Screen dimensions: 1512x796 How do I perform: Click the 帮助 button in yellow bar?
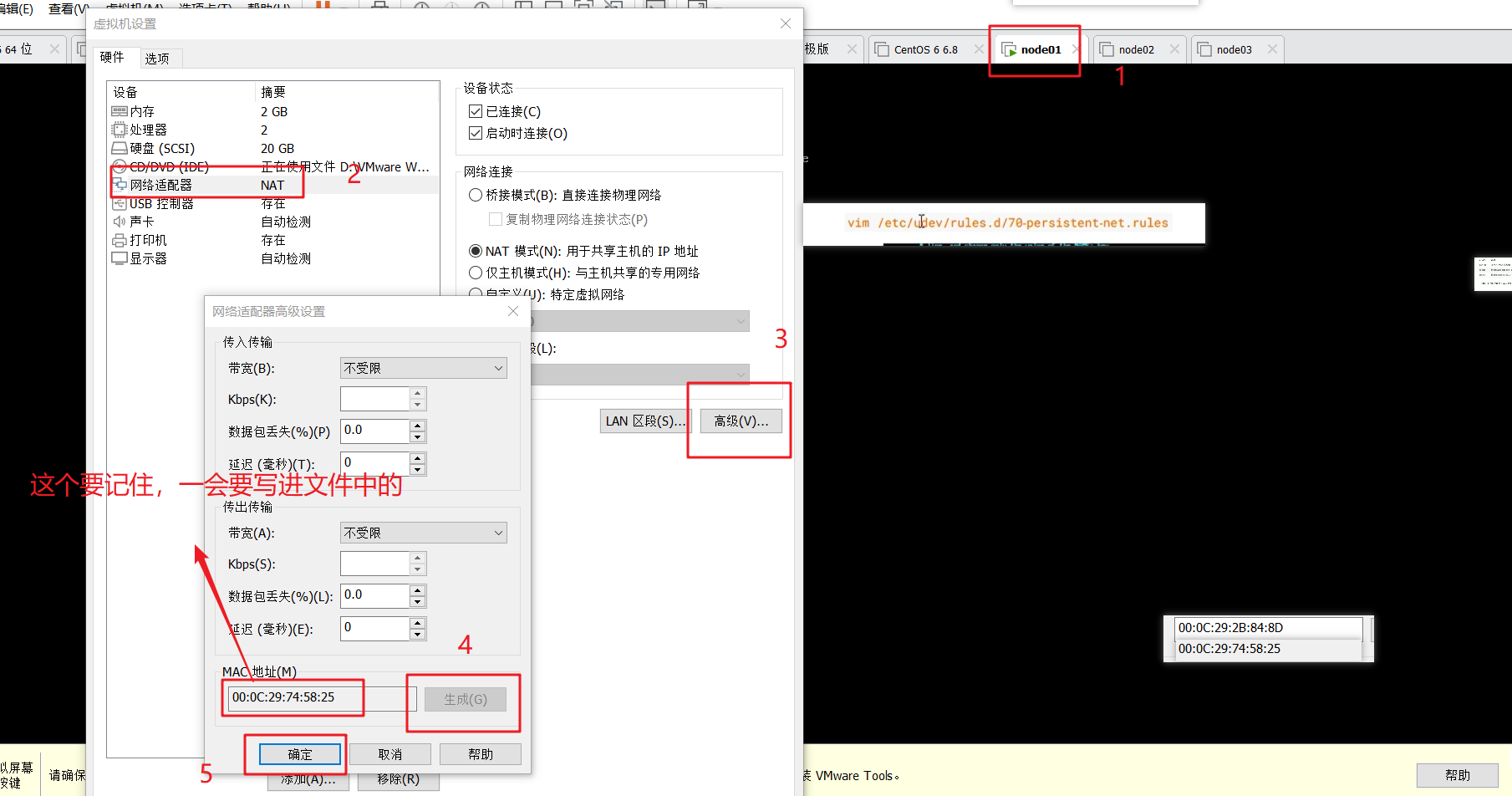(1458, 775)
